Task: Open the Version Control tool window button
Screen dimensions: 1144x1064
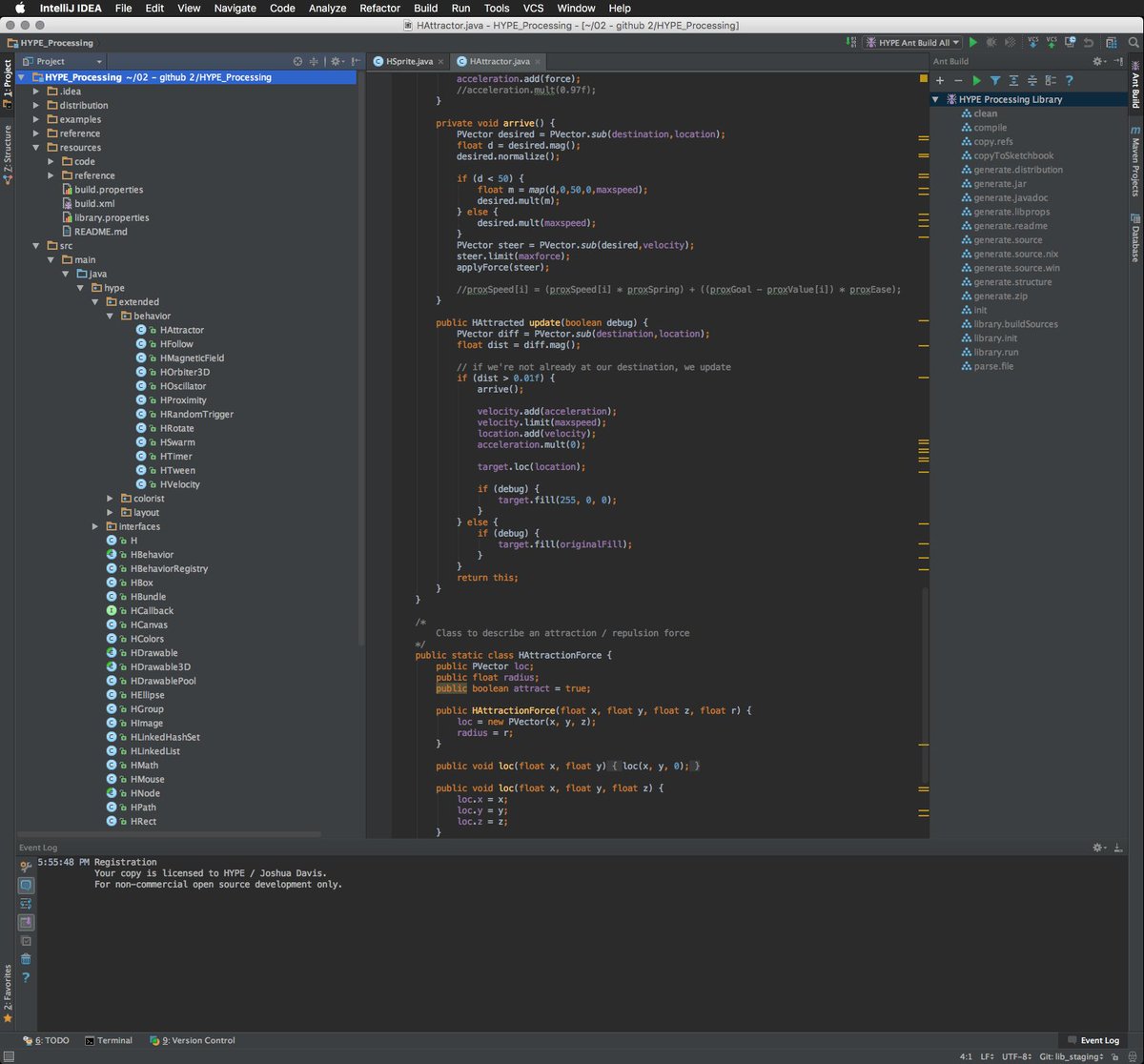Action: coord(193,1040)
